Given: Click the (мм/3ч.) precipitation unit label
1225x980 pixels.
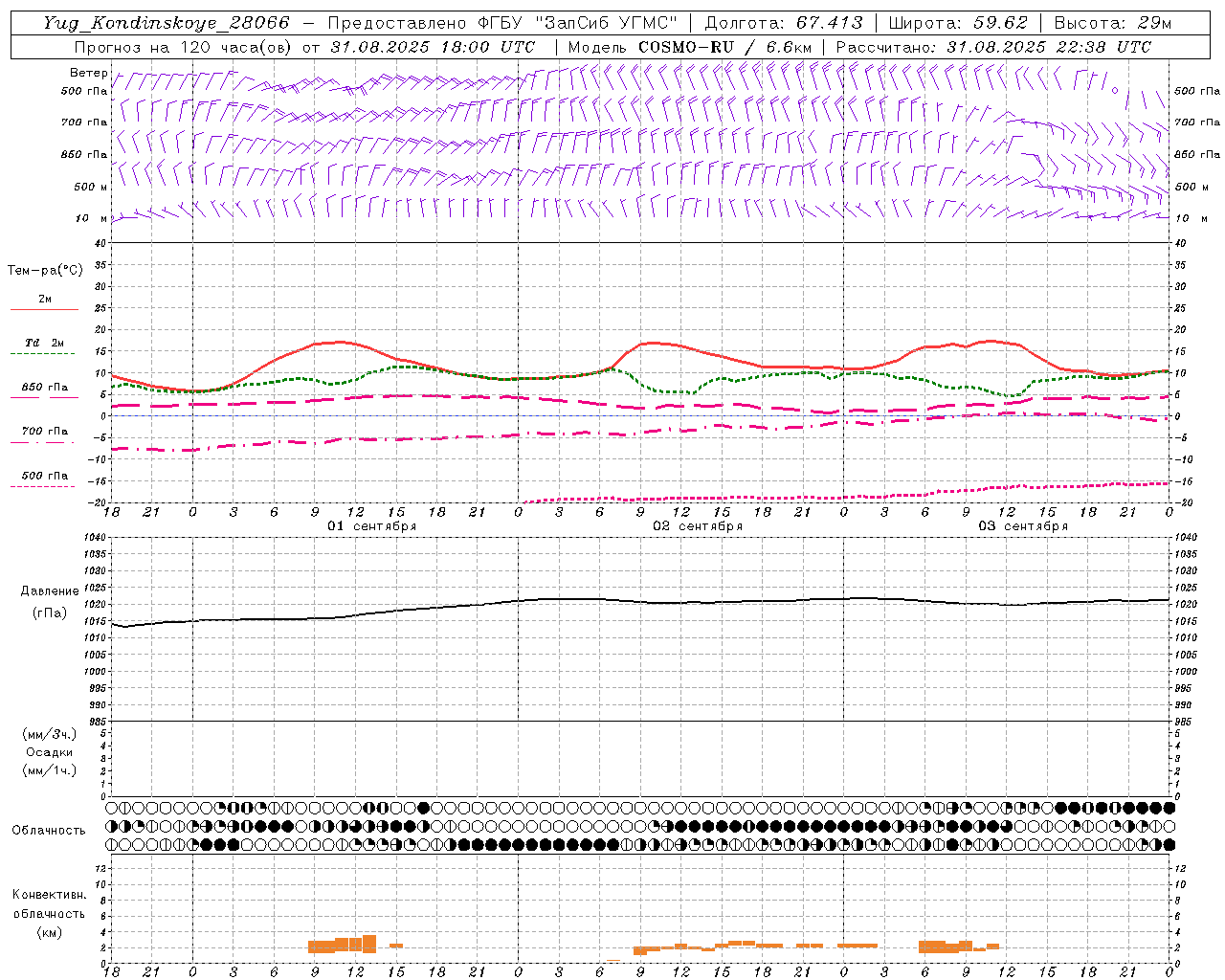Looking at the screenshot, I should pyautogui.click(x=50, y=734).
